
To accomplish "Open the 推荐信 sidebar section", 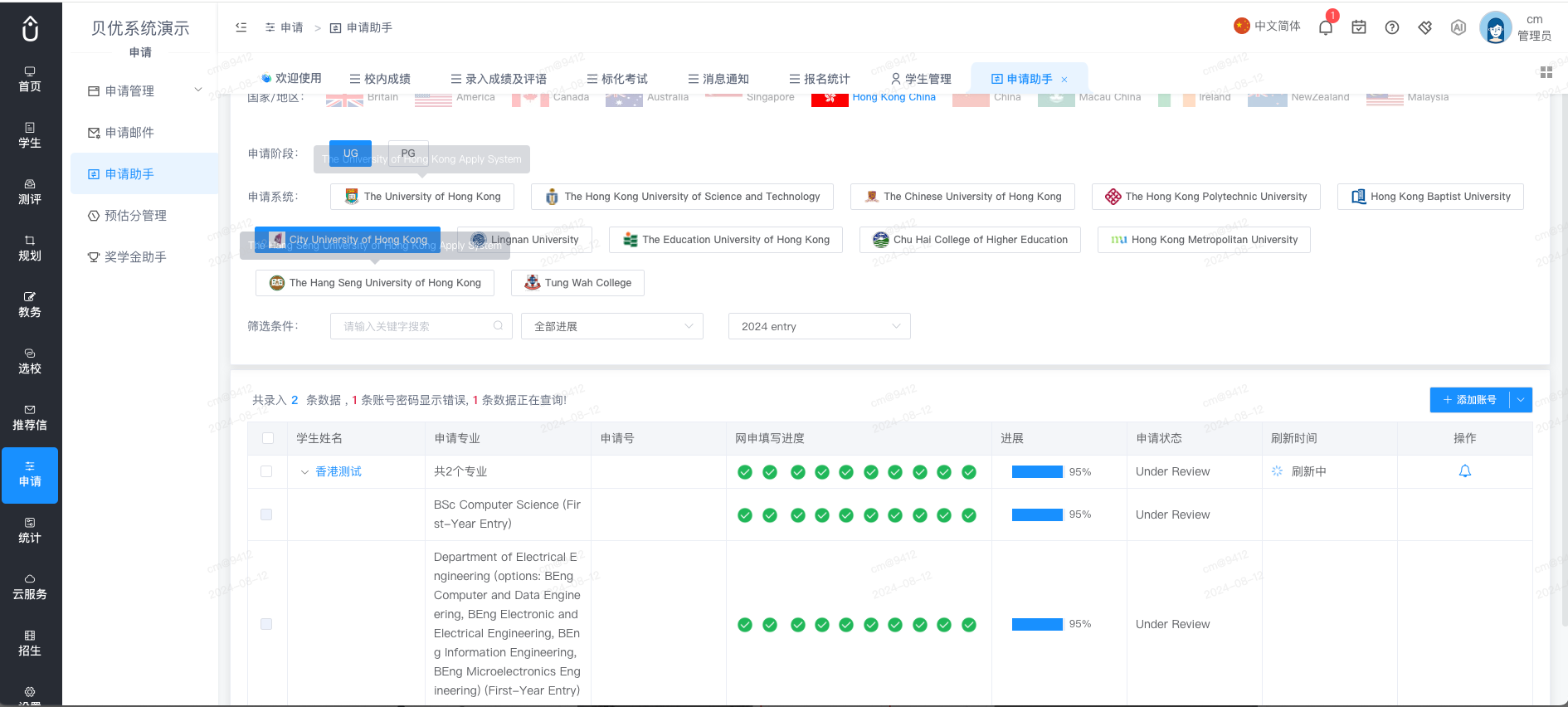I will point(30,417).
